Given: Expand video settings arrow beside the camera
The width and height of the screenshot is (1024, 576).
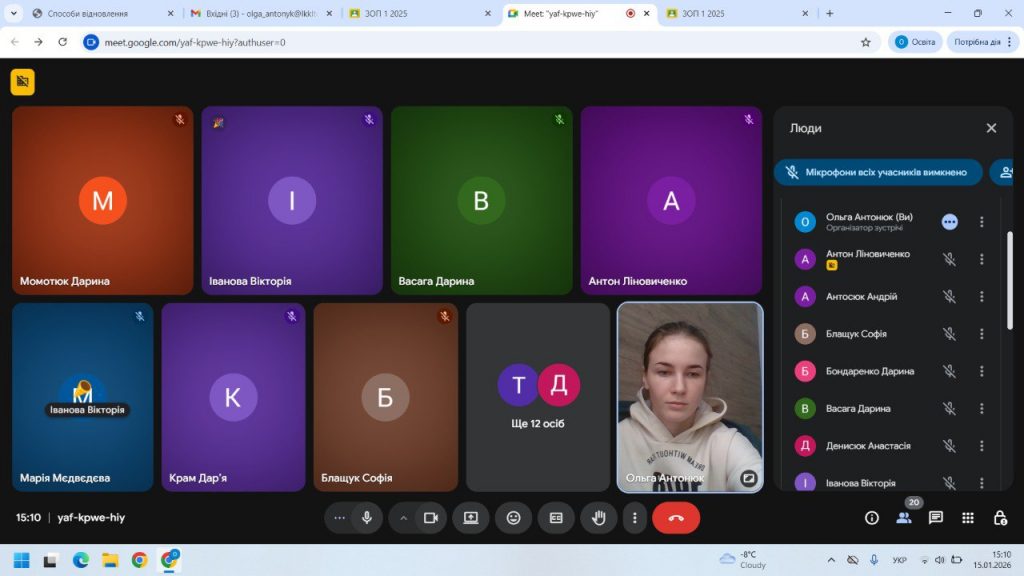Looking at the screenshot, I should point(404,518).
